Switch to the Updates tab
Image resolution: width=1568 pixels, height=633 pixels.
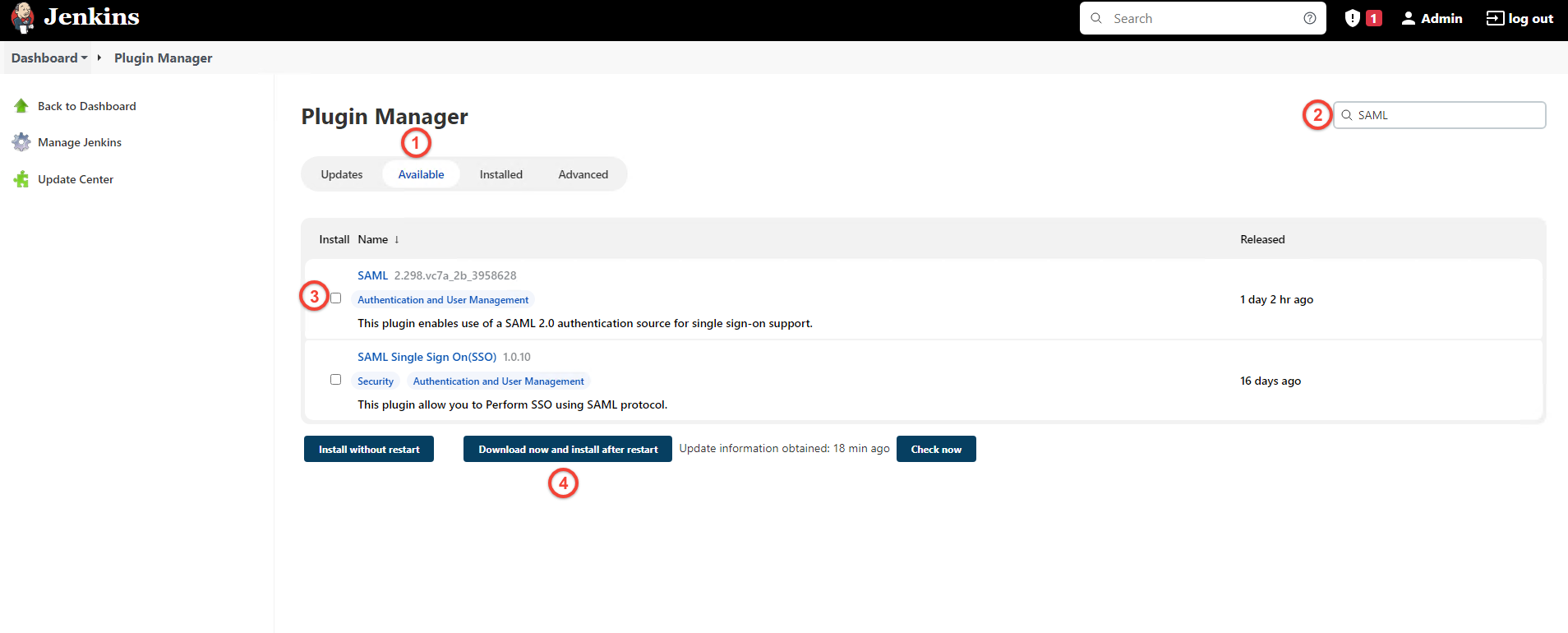341,174
